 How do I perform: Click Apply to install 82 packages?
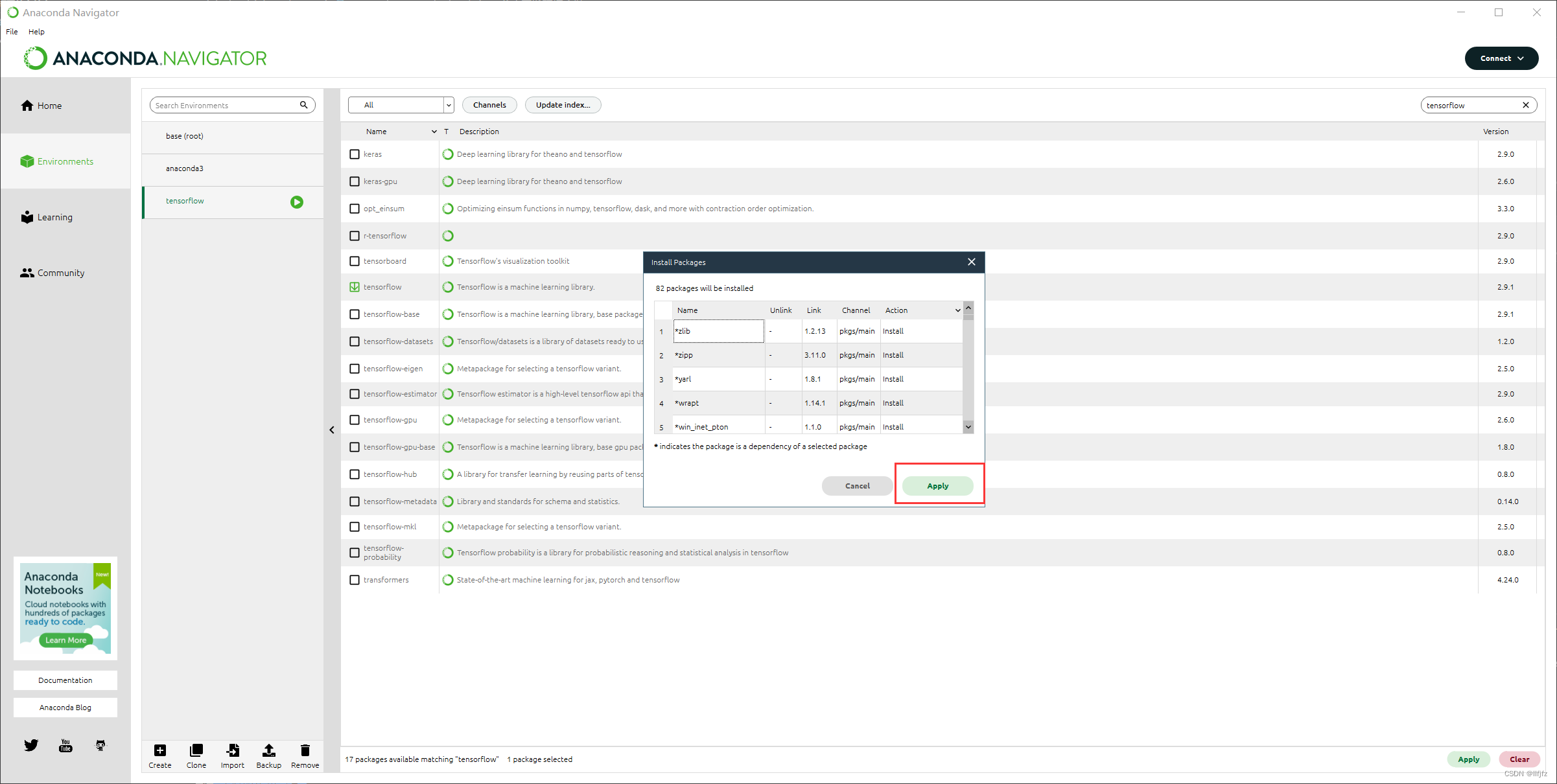click(937, 485)
